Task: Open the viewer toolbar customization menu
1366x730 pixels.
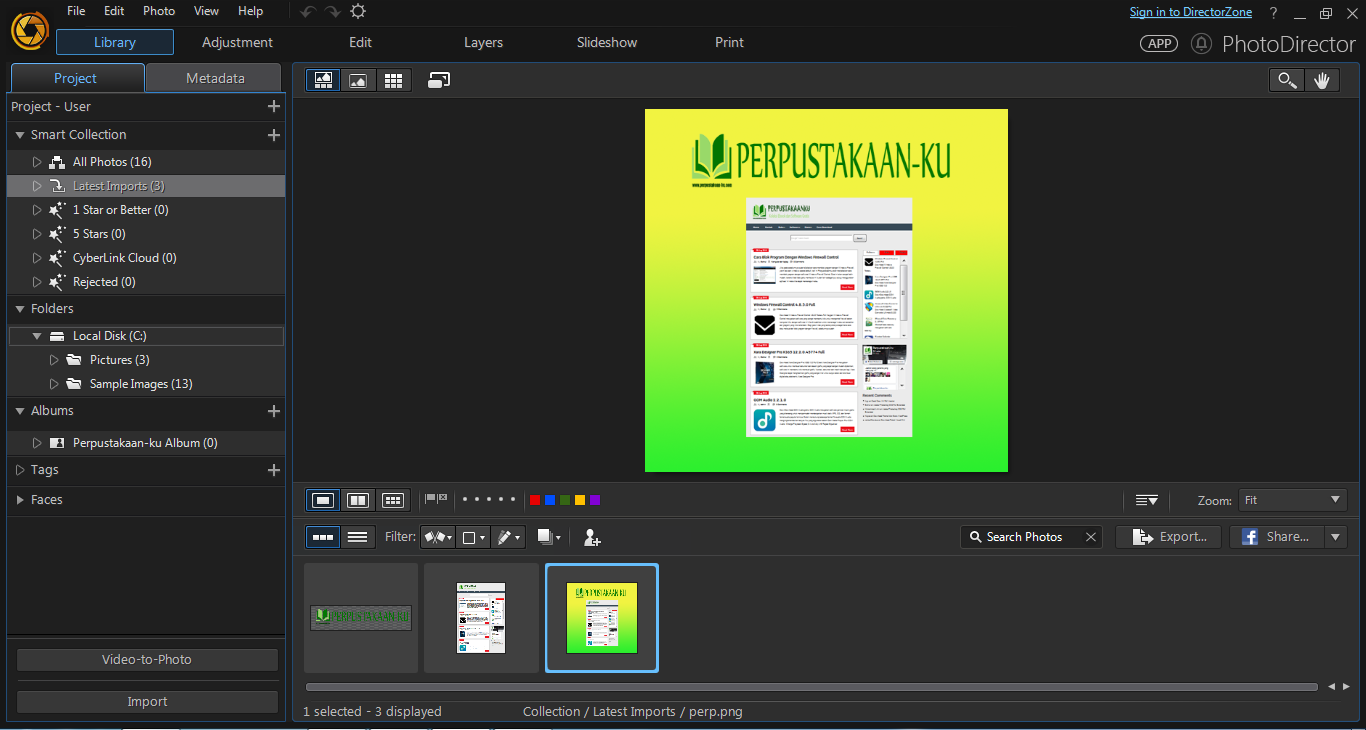Action: click(x=1146, y=500)
